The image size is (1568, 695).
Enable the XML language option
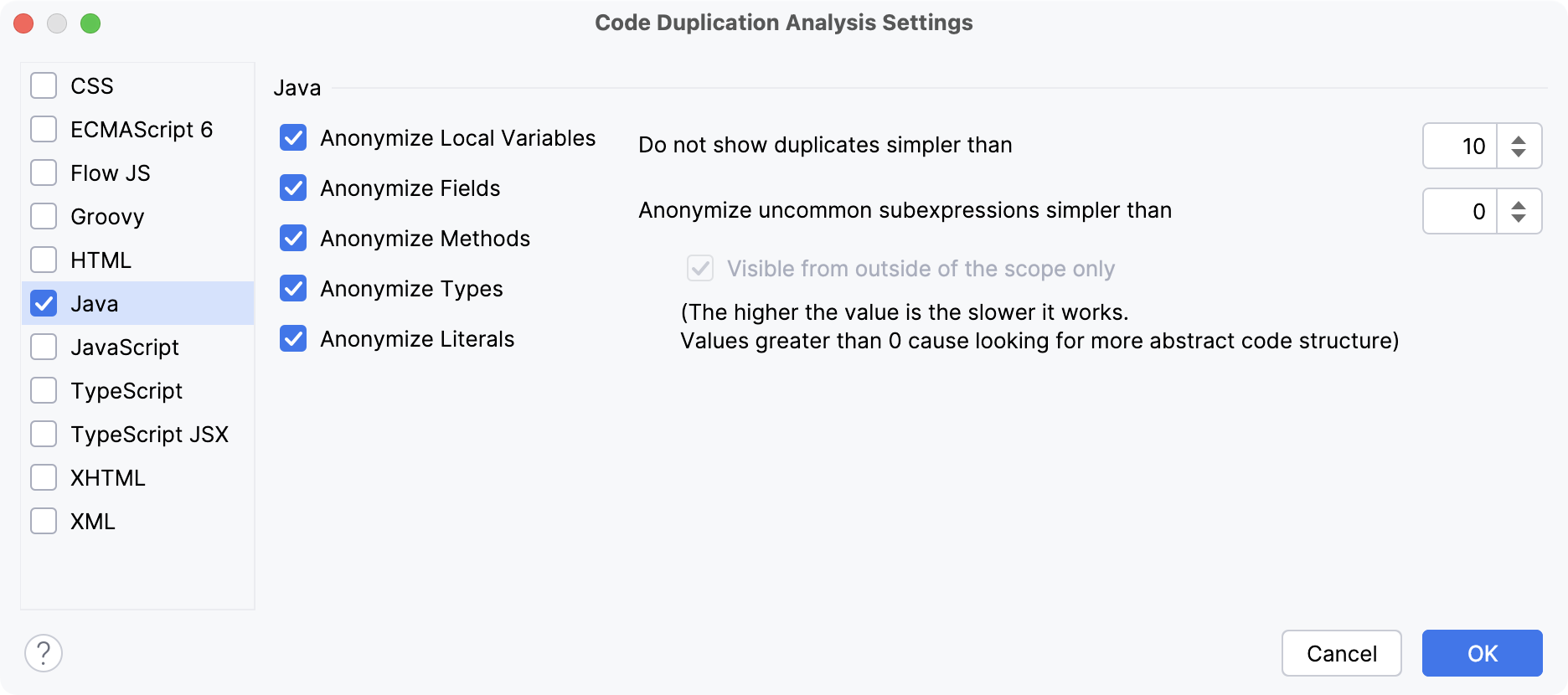point(43,521)
